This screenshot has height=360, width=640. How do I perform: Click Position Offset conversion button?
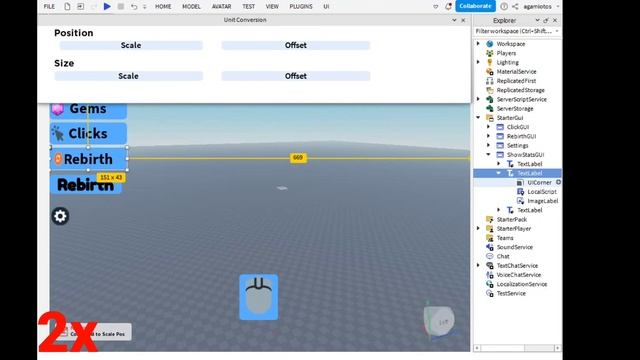click(x=296, y=45)
